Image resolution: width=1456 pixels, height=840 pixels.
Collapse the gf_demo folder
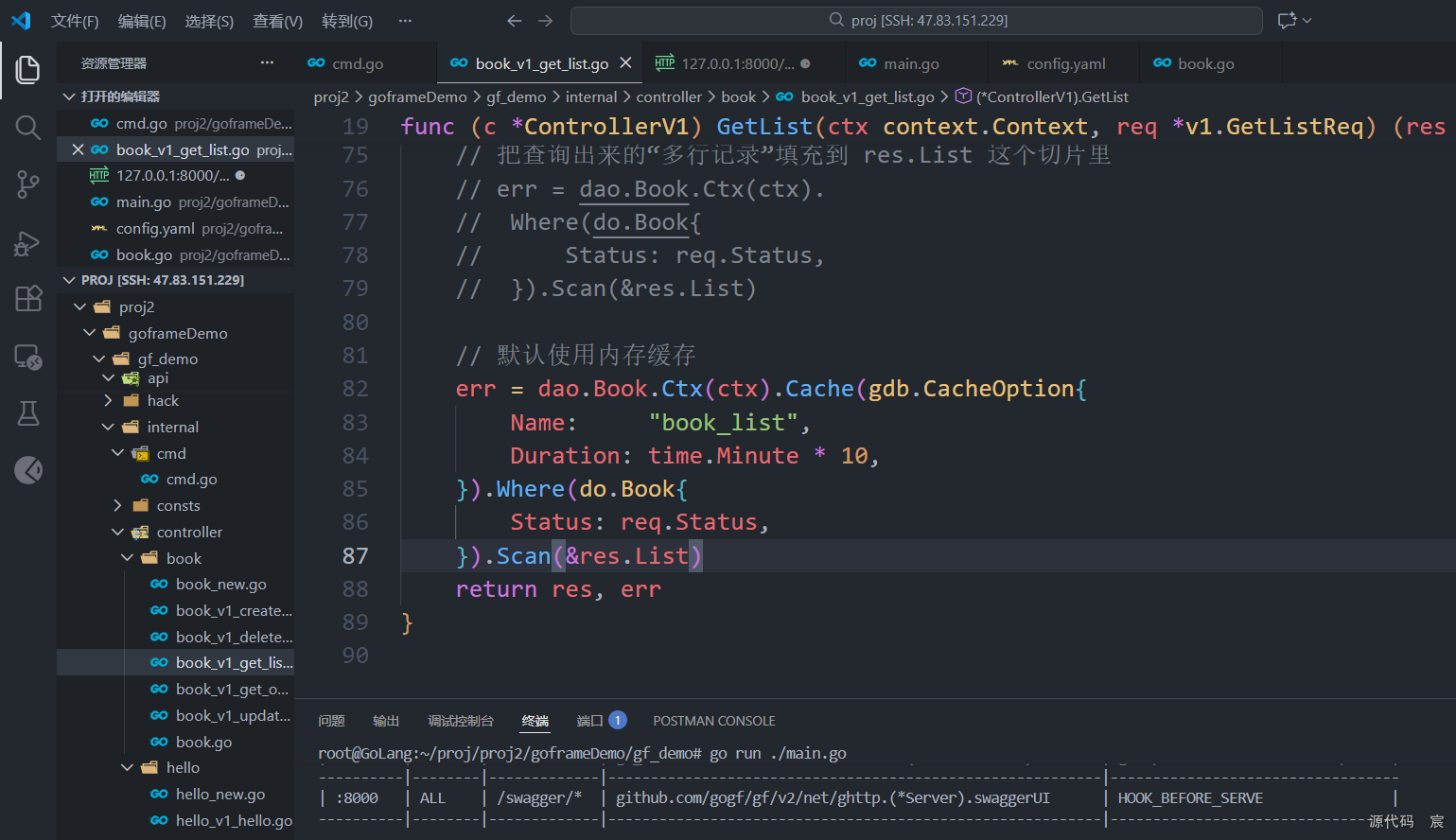[176, 359]
